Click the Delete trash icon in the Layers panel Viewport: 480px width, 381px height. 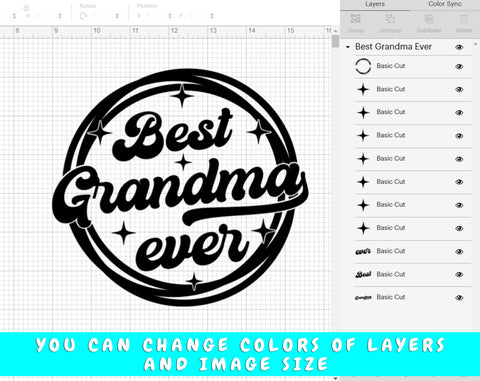click(x=464, y=19)
